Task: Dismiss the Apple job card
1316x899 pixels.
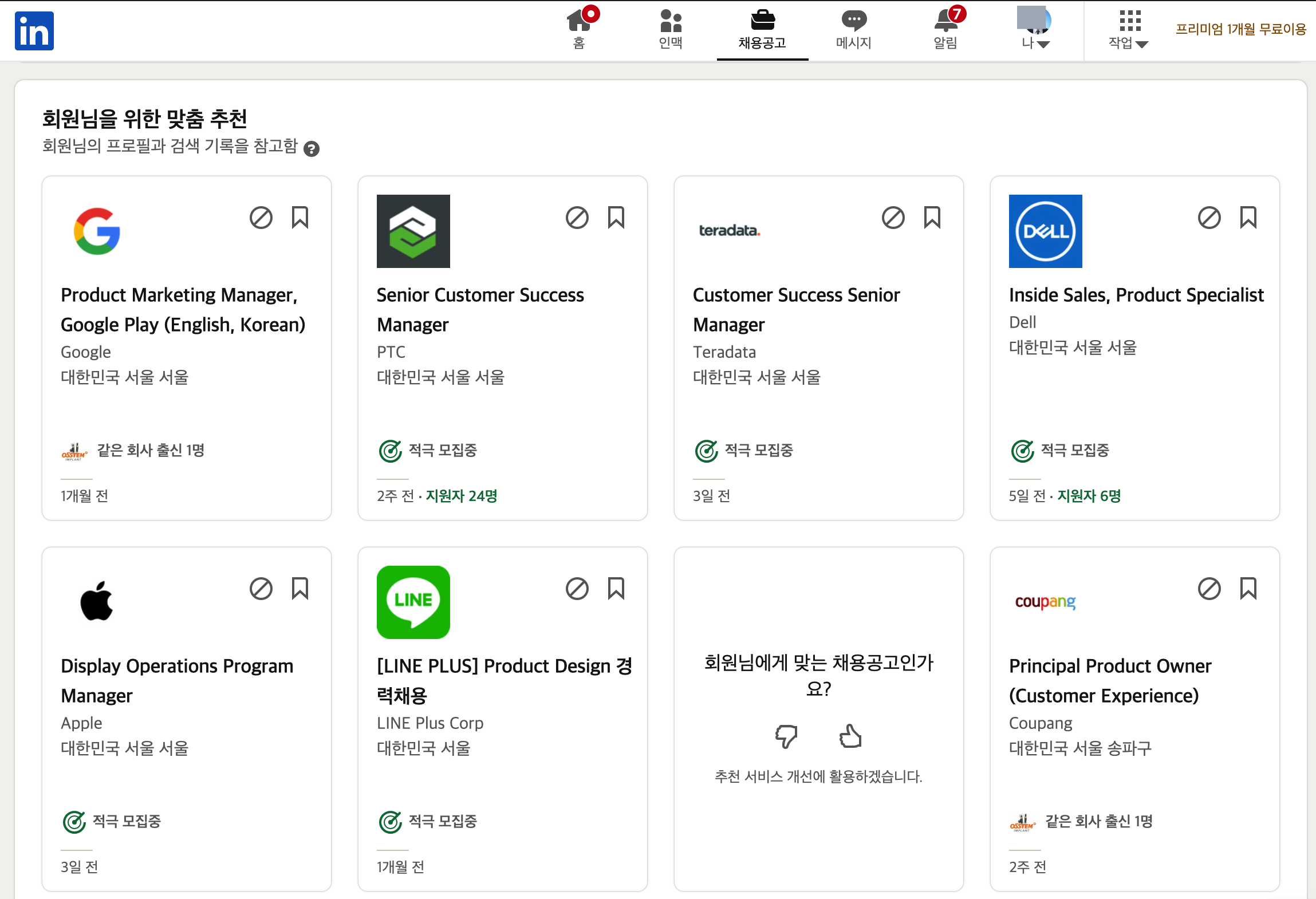Action: (x=261, y=589)
